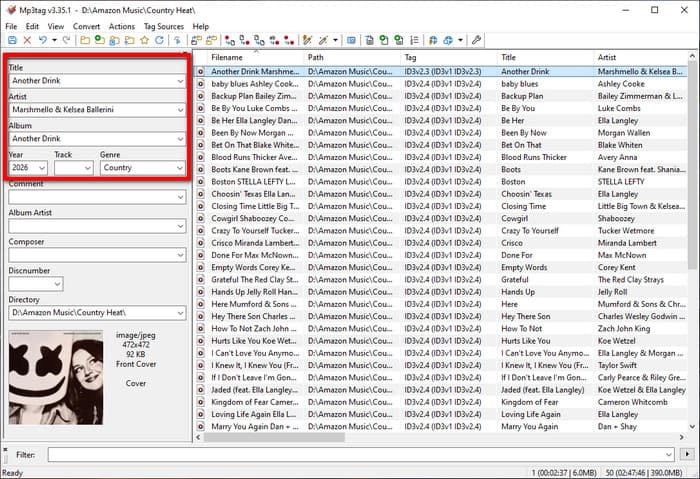The image size is (700, 479).
Task: Open Favorite directories star icon
Action: (x=144, y=40)
